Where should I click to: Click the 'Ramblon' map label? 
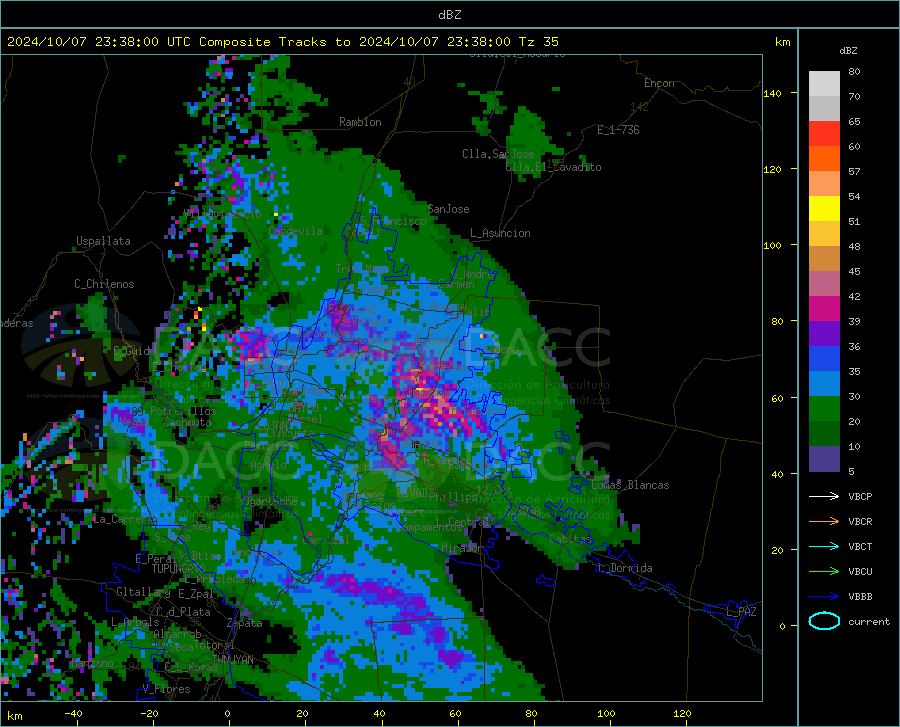tap(360, 122)
